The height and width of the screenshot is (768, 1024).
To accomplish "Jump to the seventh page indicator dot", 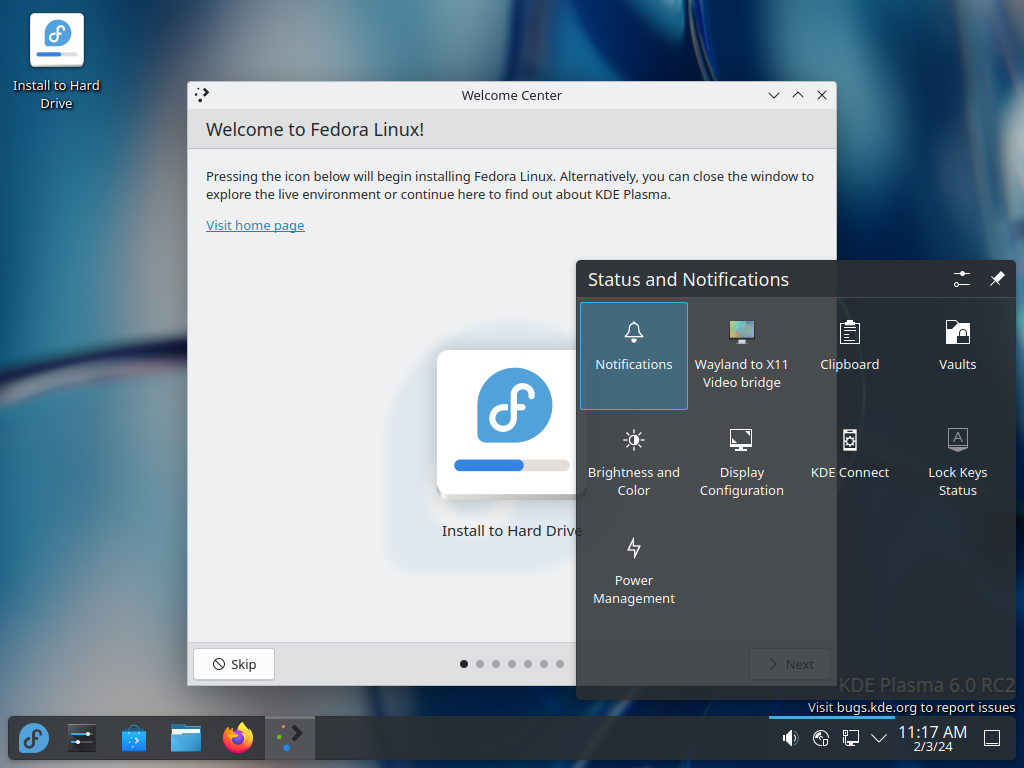I will (560, 664).
